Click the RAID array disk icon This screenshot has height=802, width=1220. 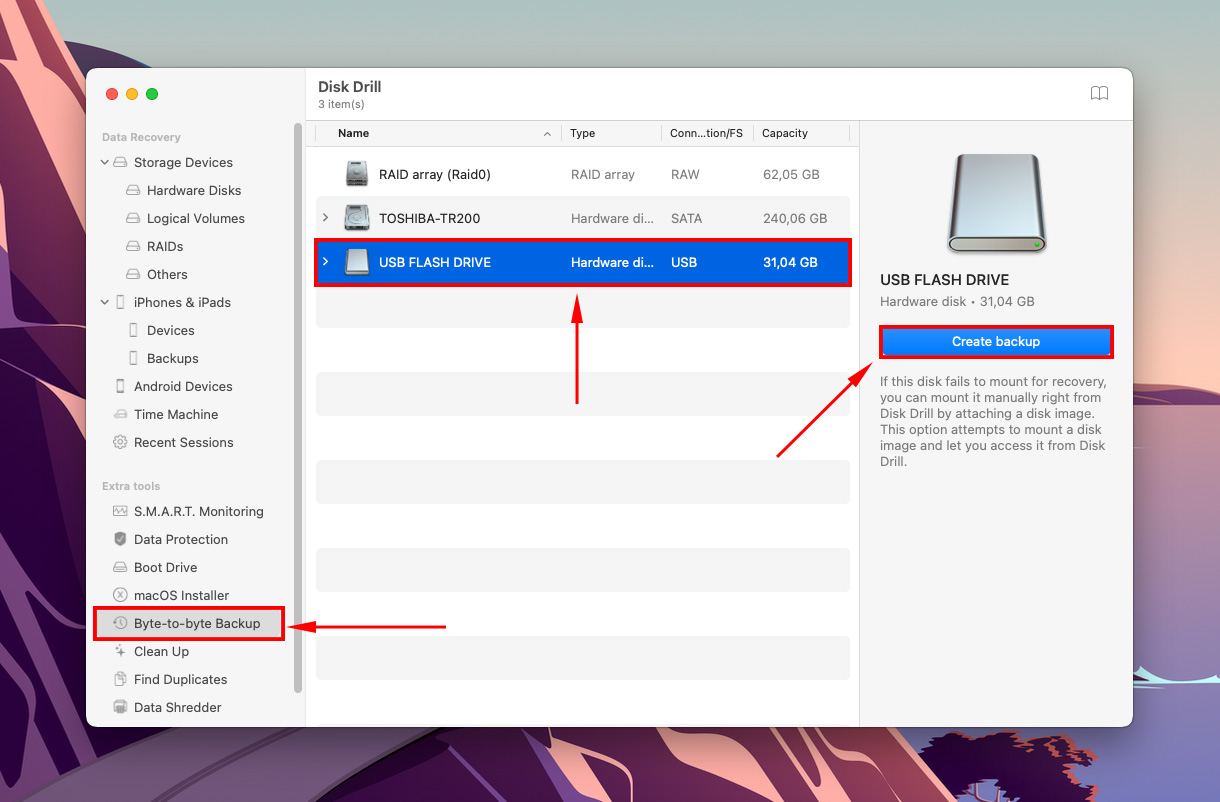357,174
